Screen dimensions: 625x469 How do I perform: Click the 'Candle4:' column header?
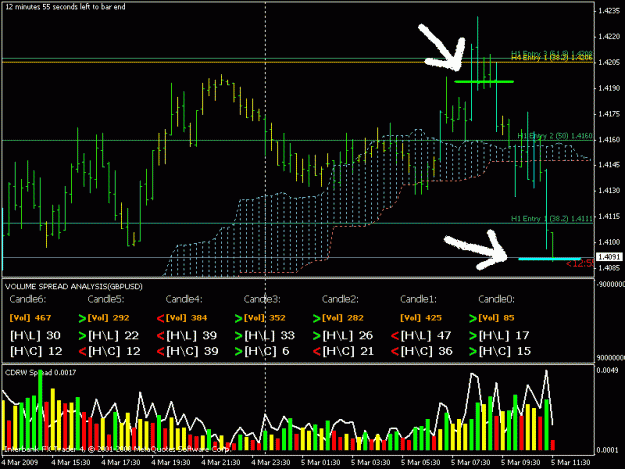pyautogui.click(x=184, y=299)
